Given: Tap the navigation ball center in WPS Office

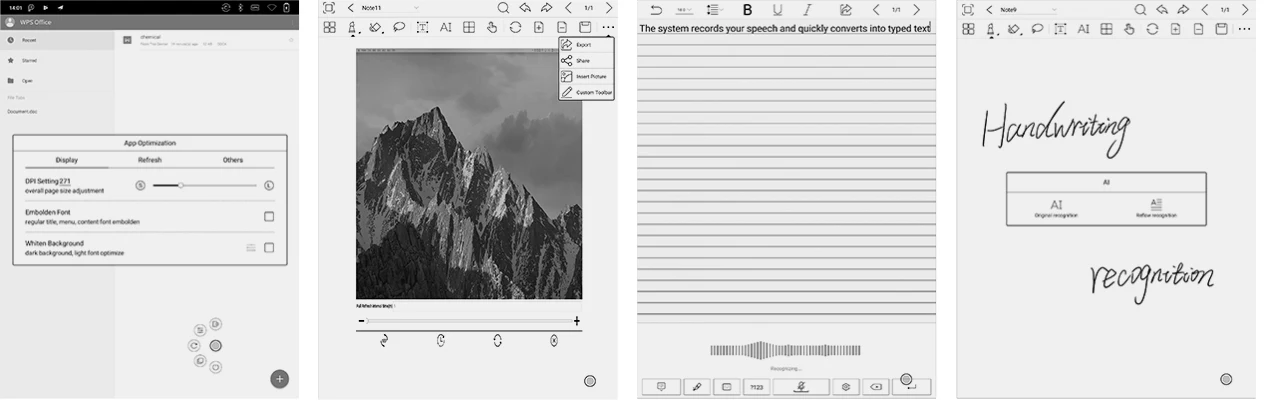Looking at the screenshot, I should (x=215, y=345).
